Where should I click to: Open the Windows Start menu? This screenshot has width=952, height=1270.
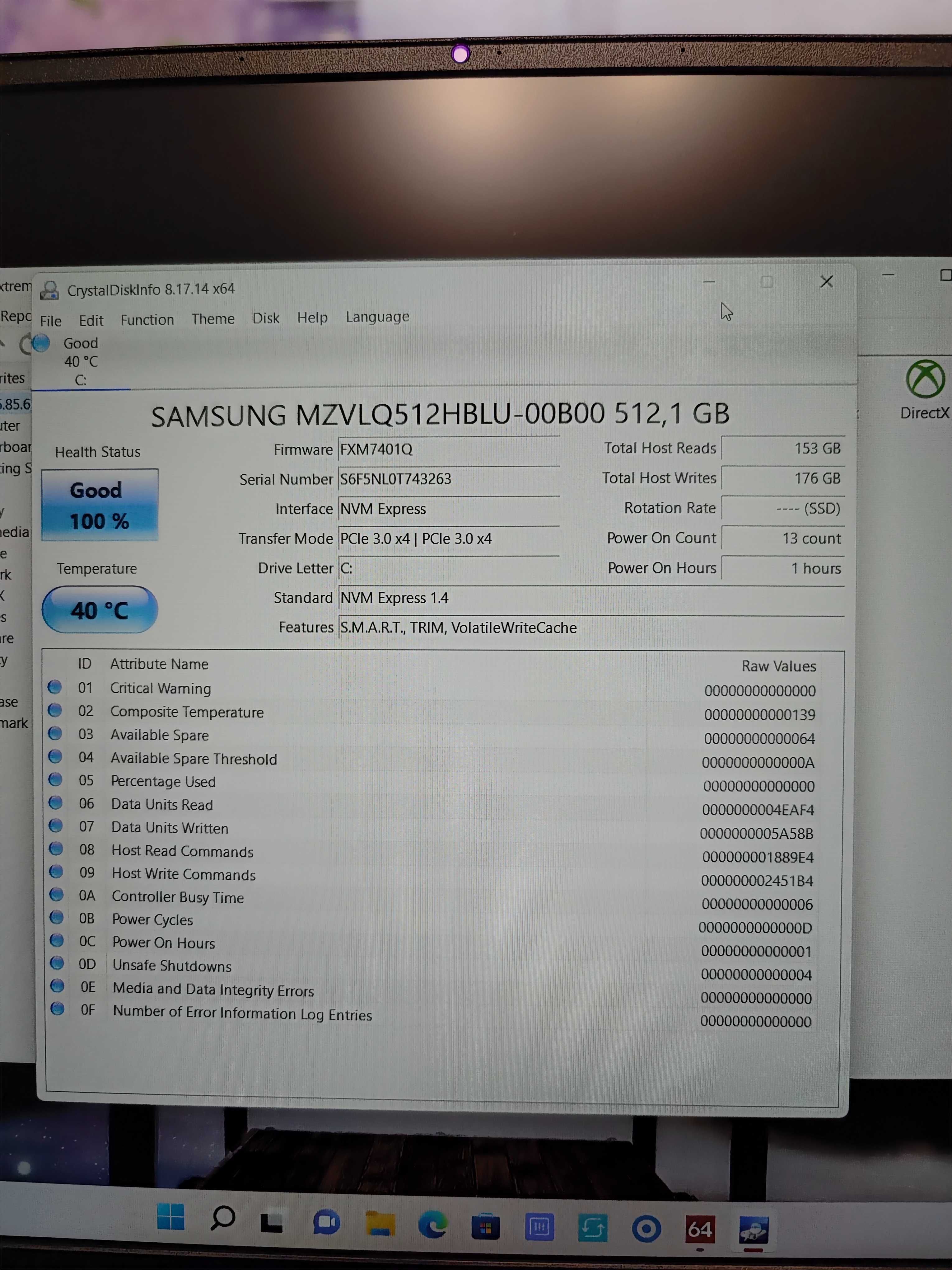point(171,1216)
